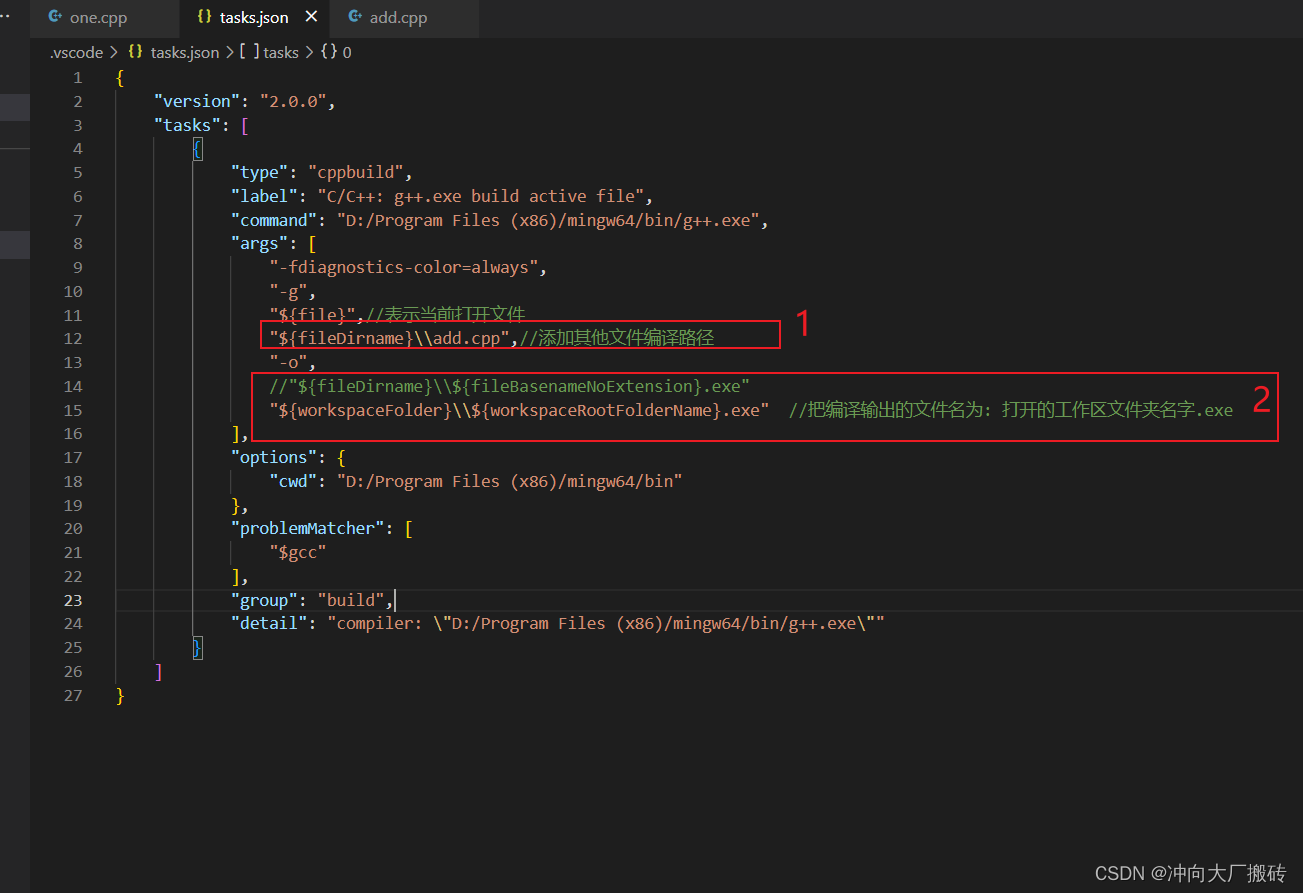Click the "-g" argument

click(288, 291)
